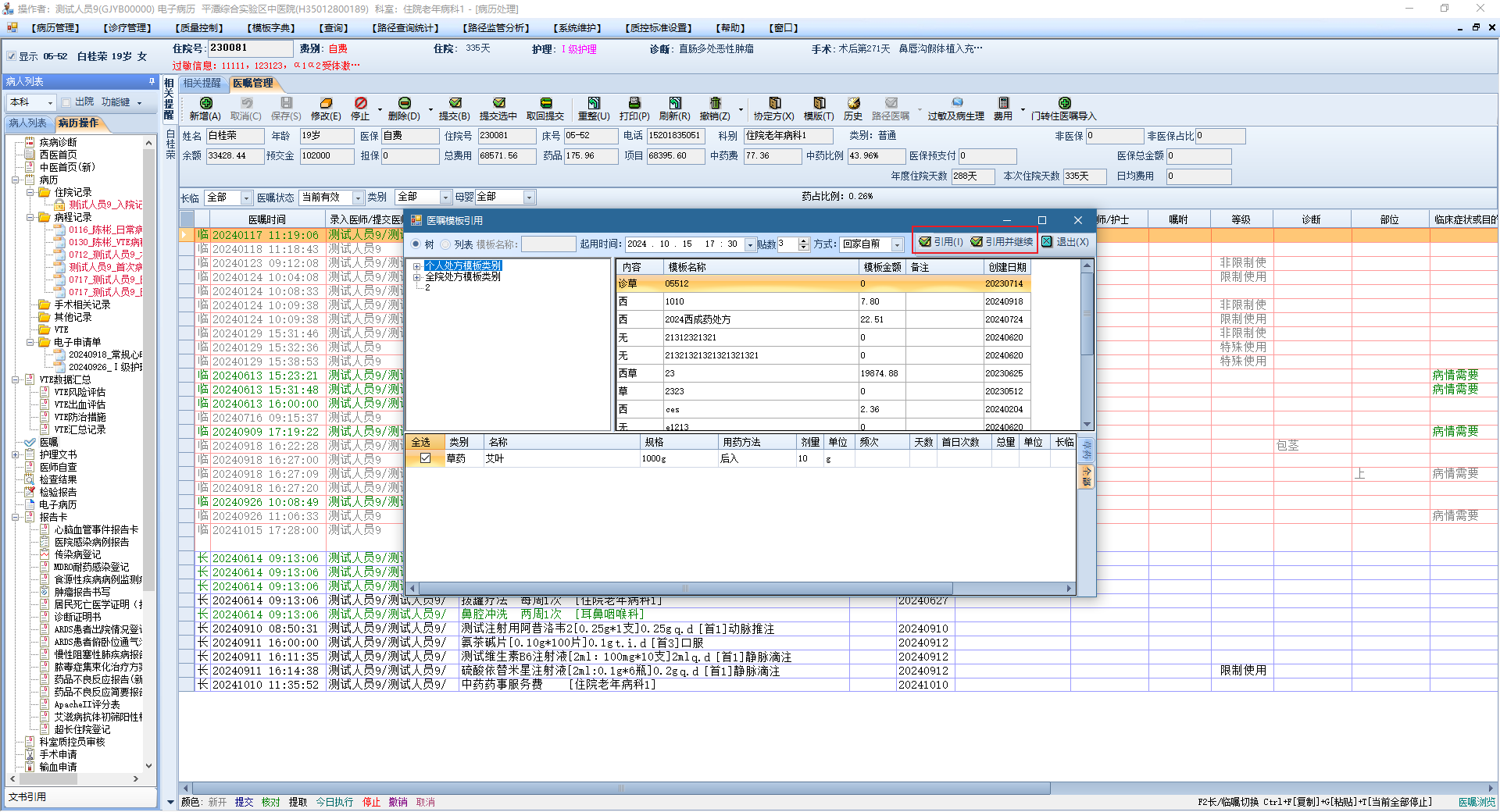The image size is (1500, 812).
Task: Expand the 个人处方模板类别 tree node
Action: [417, 266]
